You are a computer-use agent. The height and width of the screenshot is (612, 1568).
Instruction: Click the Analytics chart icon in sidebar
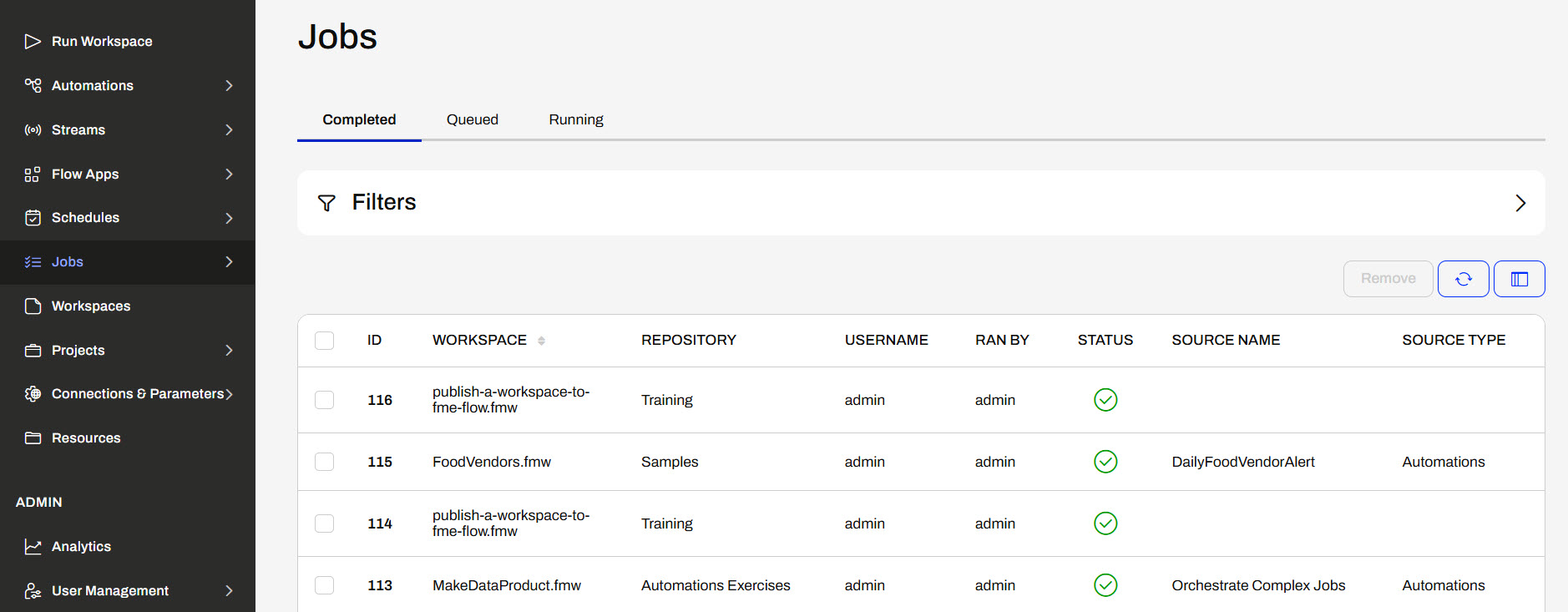pyautogui.click(x=33, y=547)
